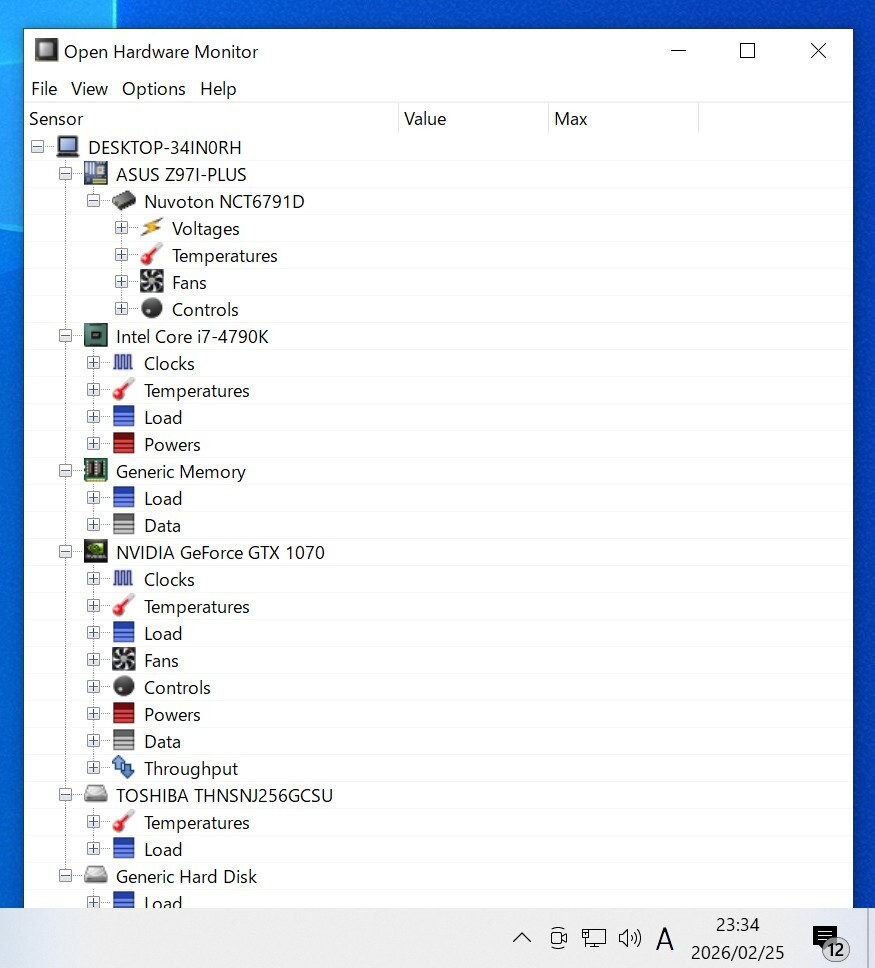Screen dimensions: 875x968
Task: Collapse the Generic Memory node
Action: (65, 471)
